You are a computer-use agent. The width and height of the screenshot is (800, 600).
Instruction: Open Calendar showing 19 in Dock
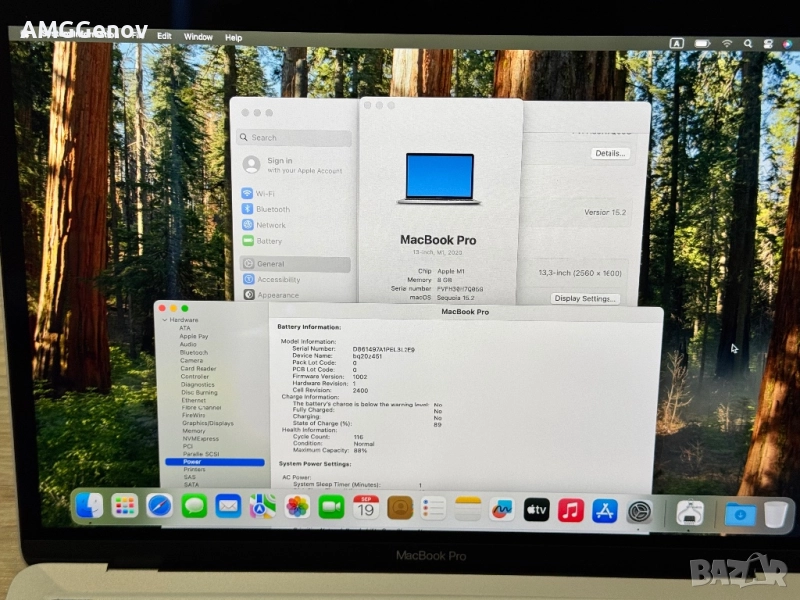point(366,508)
